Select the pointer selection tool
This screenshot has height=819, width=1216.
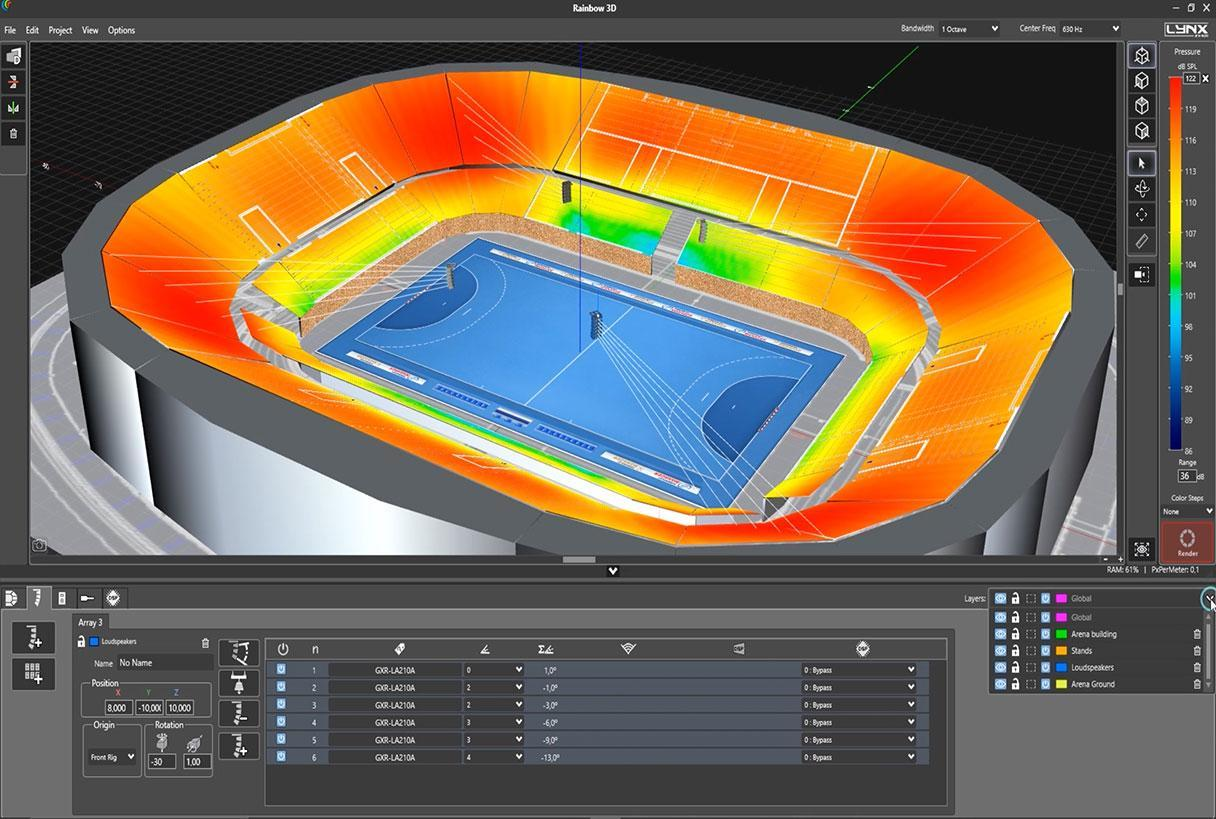pyautogui.click(x=1142, y=162)
